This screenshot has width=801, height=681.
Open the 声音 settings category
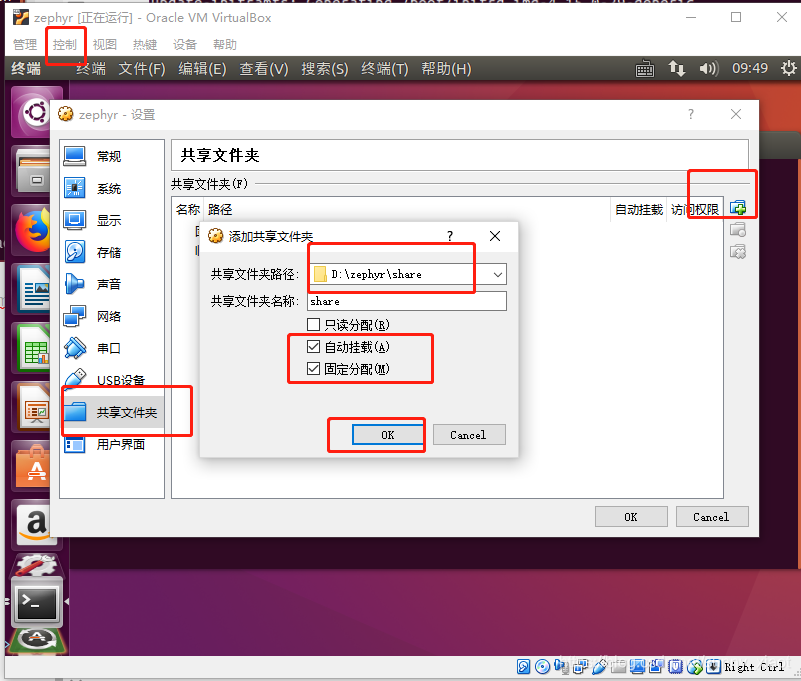pyautogui.click(x=112, y=284)
